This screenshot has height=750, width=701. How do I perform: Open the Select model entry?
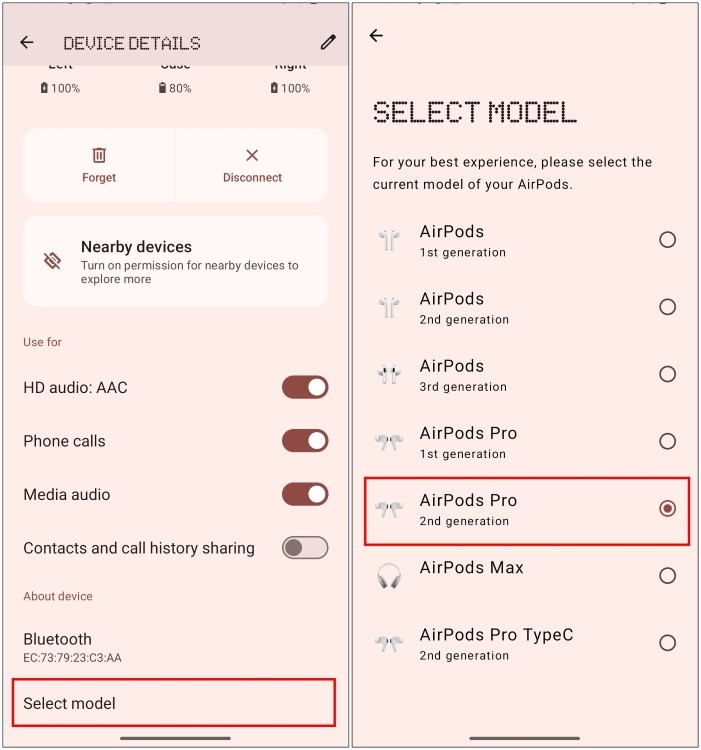(174, 703)
